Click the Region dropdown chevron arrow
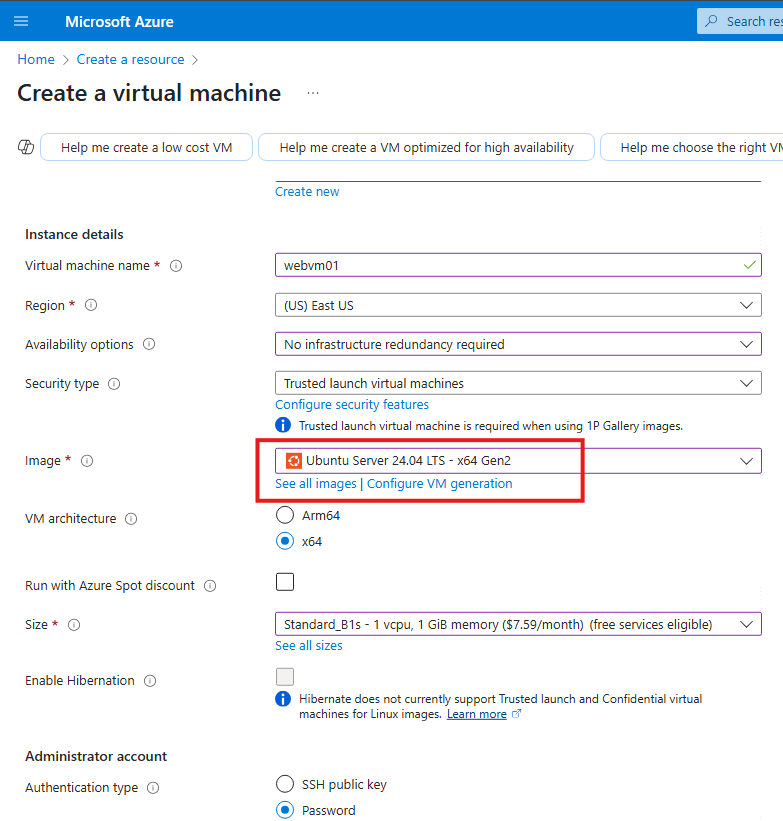This screenshot has width=783, height=821. 746,305
